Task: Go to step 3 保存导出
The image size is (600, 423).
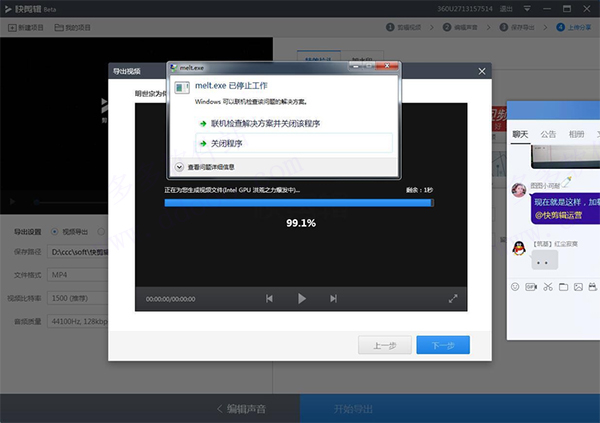Action: [x=517, y=27]
